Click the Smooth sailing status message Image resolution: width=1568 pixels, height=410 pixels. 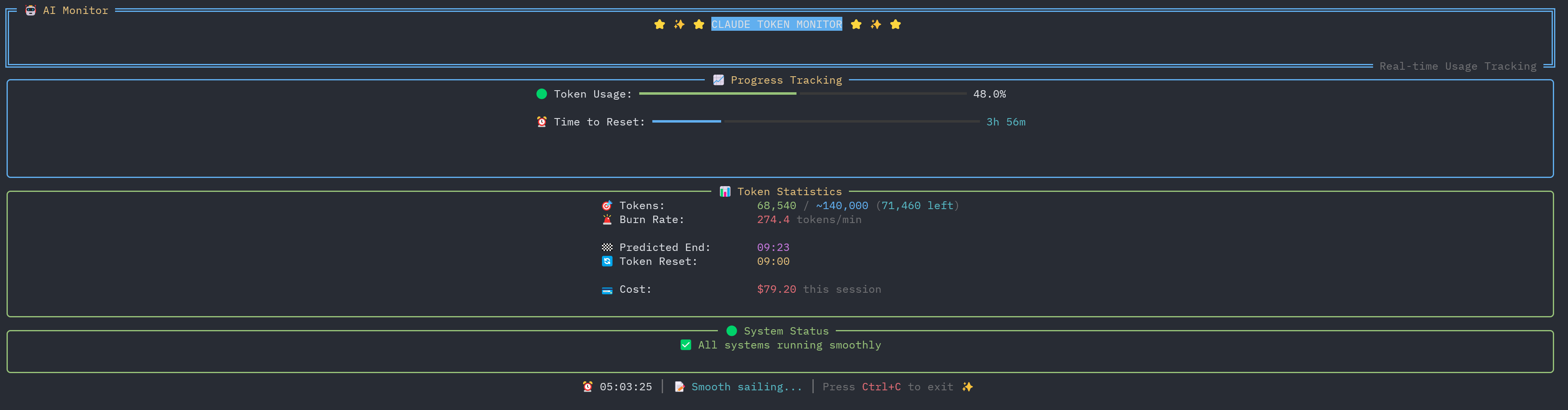click(x=747, y=387)
